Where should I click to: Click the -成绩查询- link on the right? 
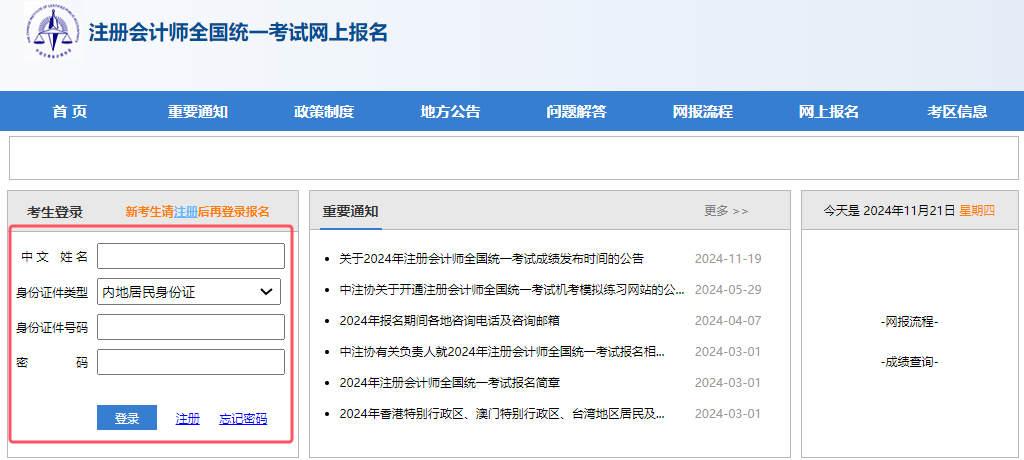[x=909, y=362]
